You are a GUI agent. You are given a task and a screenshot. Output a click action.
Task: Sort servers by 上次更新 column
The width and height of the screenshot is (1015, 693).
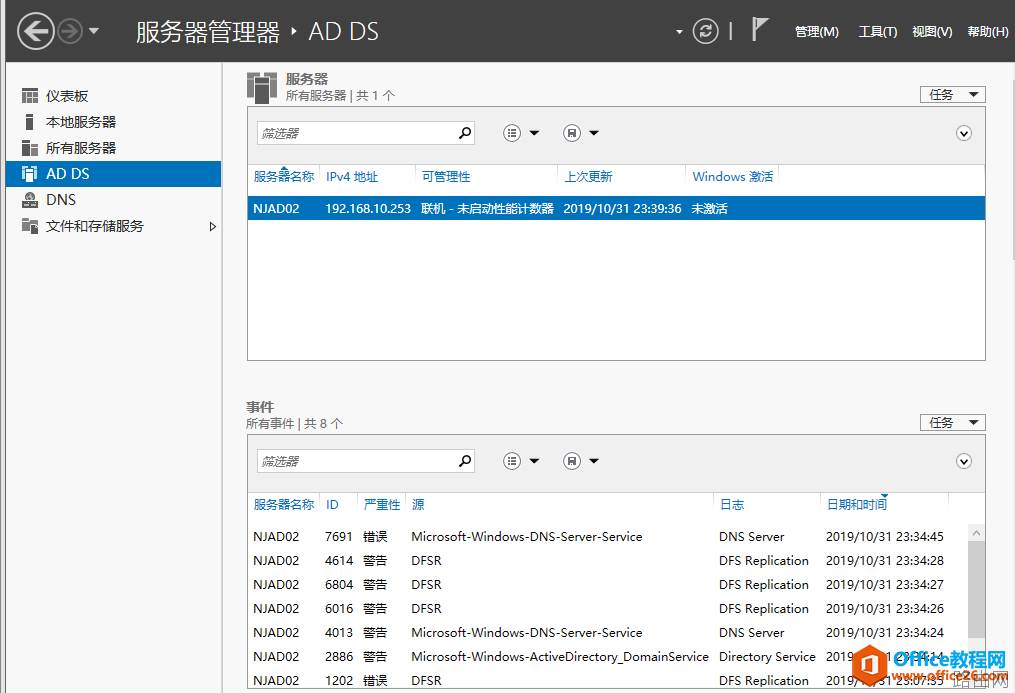588,177
